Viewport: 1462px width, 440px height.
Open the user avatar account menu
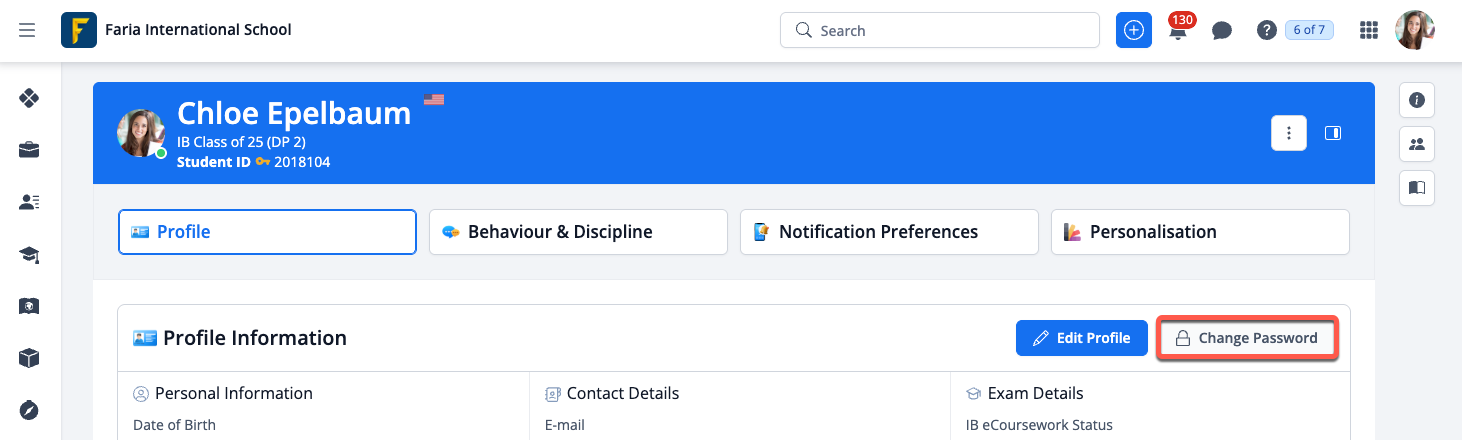(x=1414, y=30)
